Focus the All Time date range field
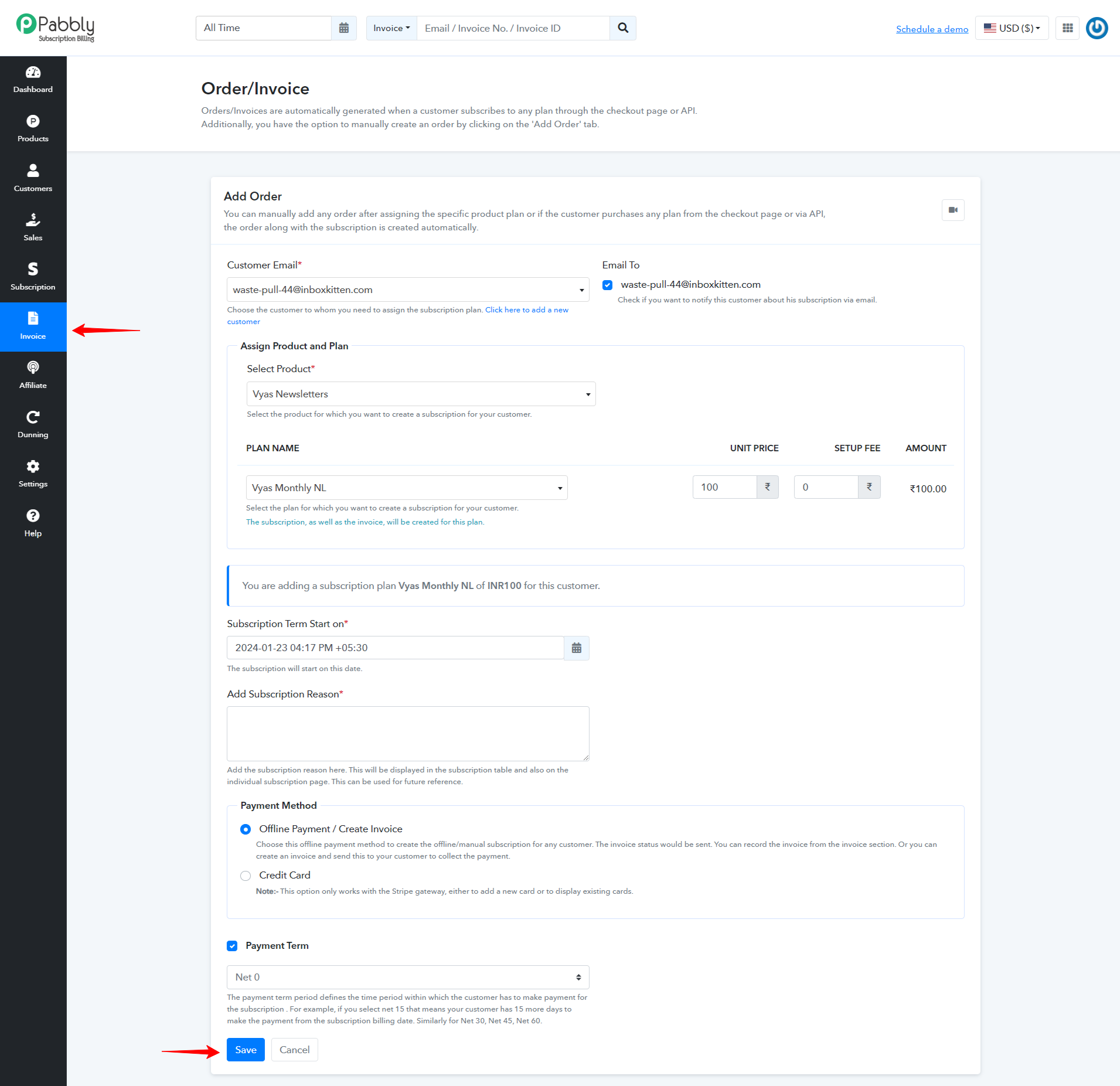The width and height of the screenshot is (1120, 1086). coord(264,28)
